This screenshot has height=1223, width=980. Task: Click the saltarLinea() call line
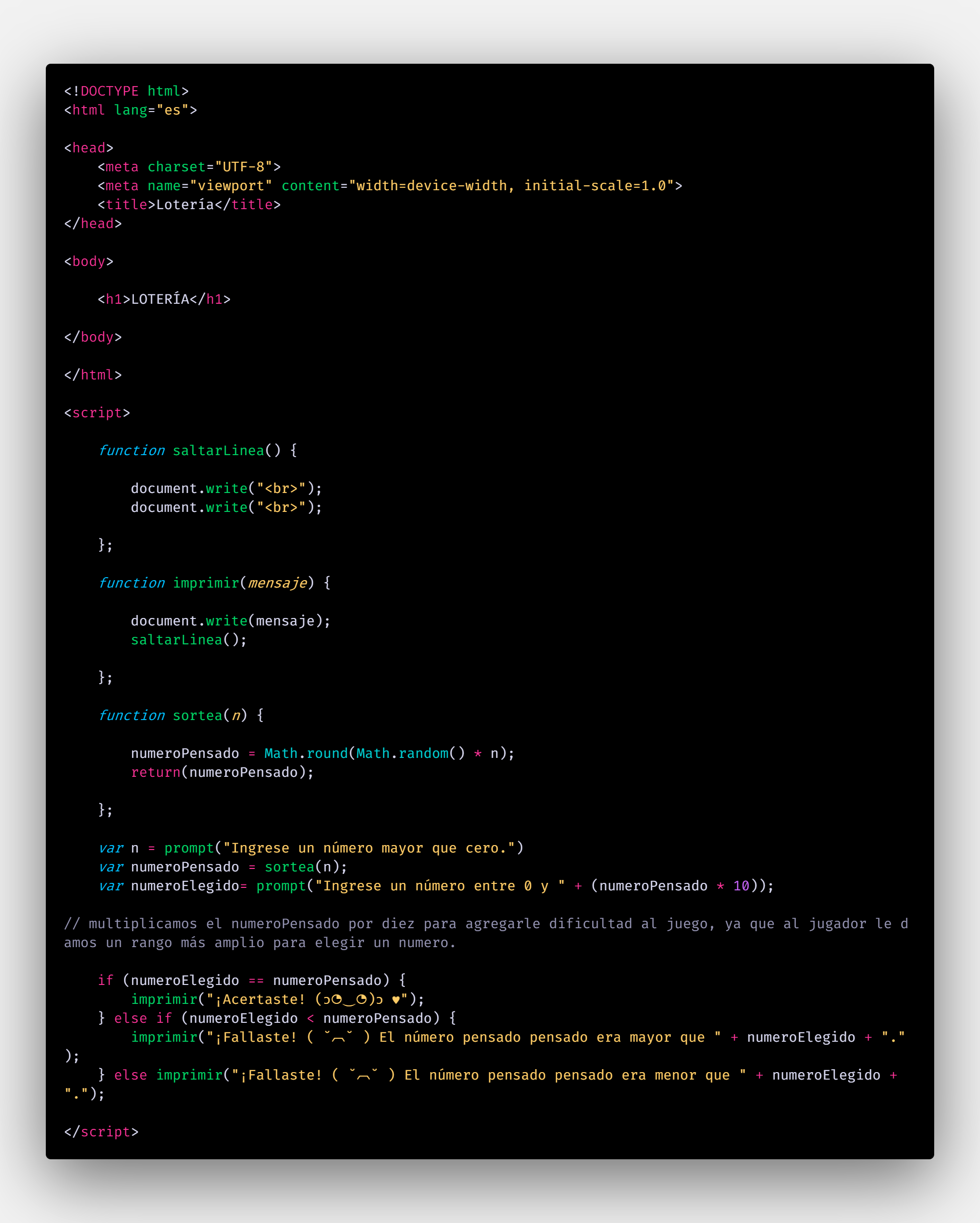[x=189, y=640]
